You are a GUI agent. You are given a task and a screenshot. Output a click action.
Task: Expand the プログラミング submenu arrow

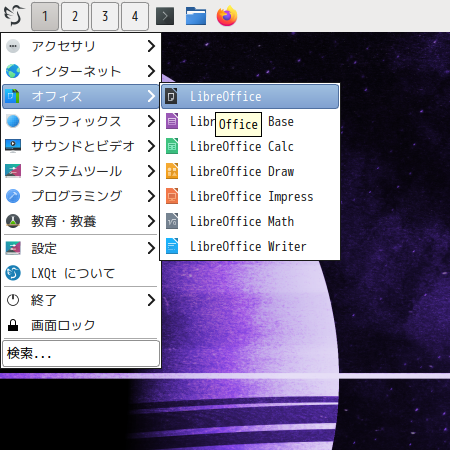pyautogui.click(x=151, y=196)
